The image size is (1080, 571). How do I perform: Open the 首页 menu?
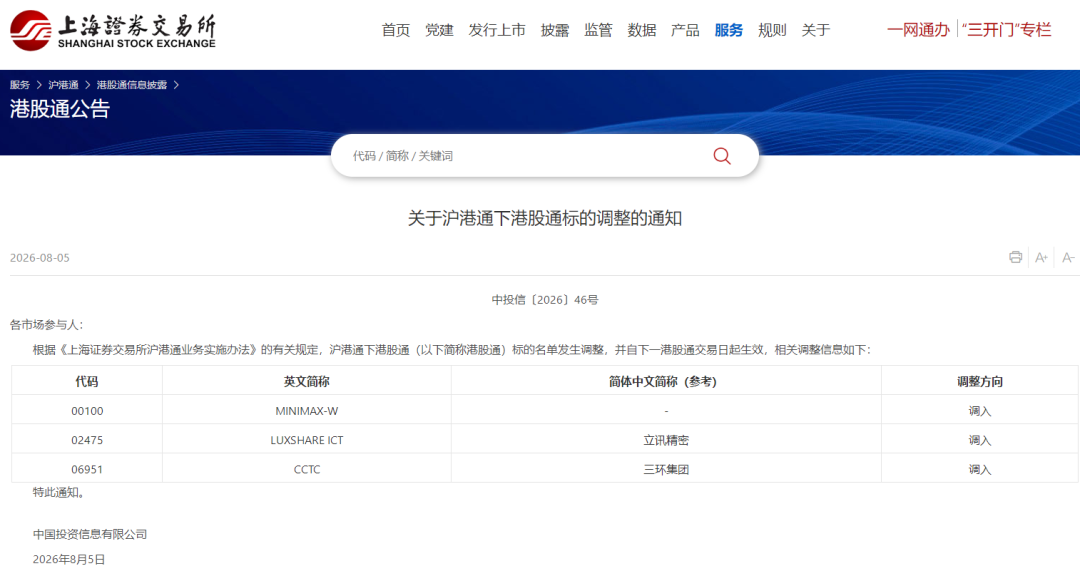[x=396, y=30]
